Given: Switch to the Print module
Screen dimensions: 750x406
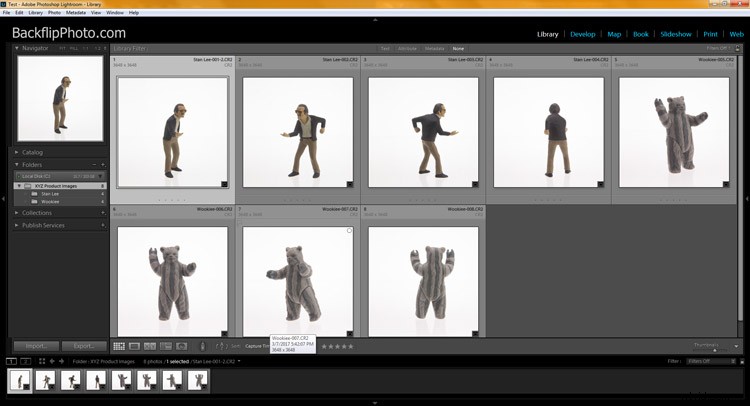Looking at the screenshot, I should click(x=710, y=34).
